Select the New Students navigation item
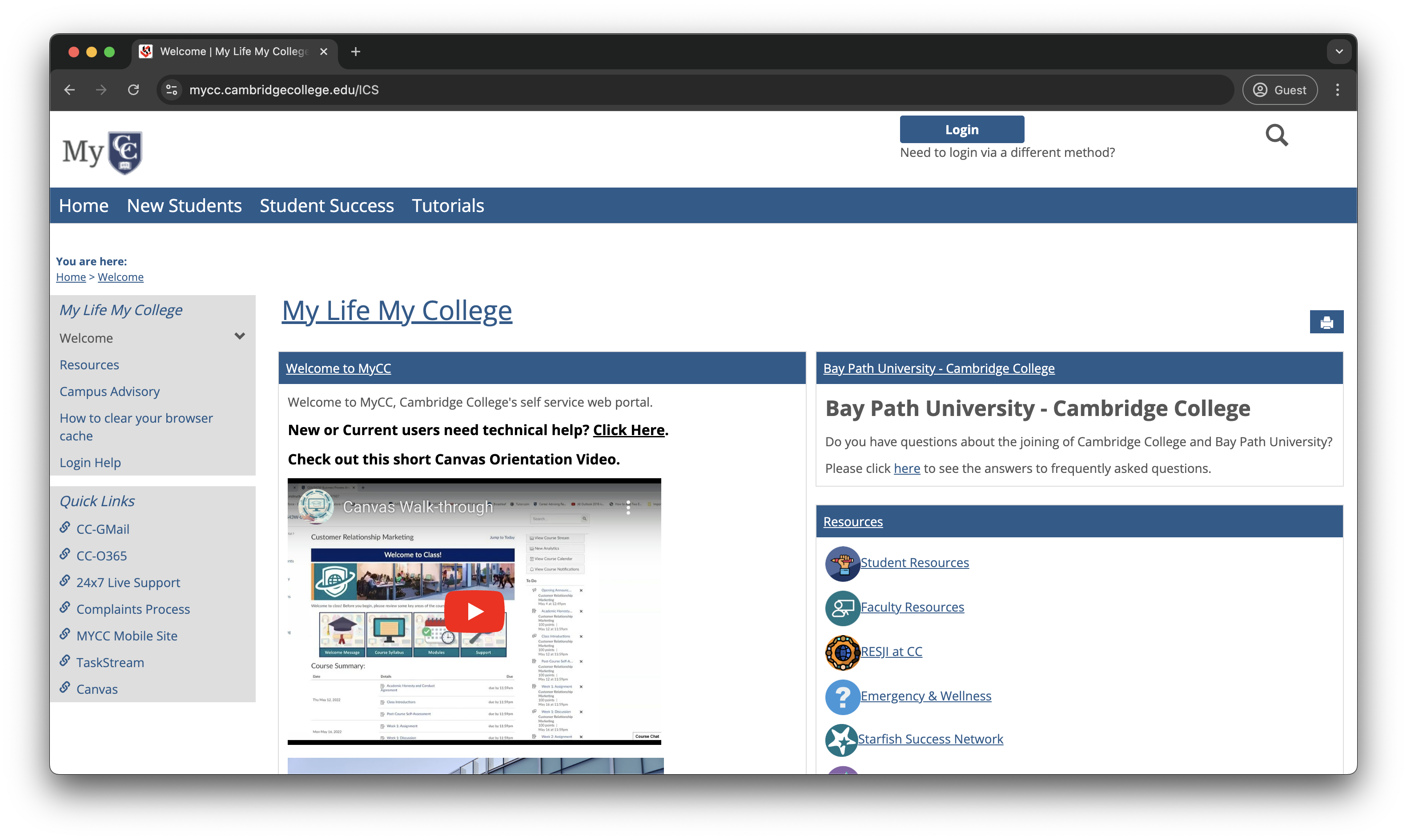Viewport: 1407px width, 840px height. pyautogui.click(x=184, y=205)
